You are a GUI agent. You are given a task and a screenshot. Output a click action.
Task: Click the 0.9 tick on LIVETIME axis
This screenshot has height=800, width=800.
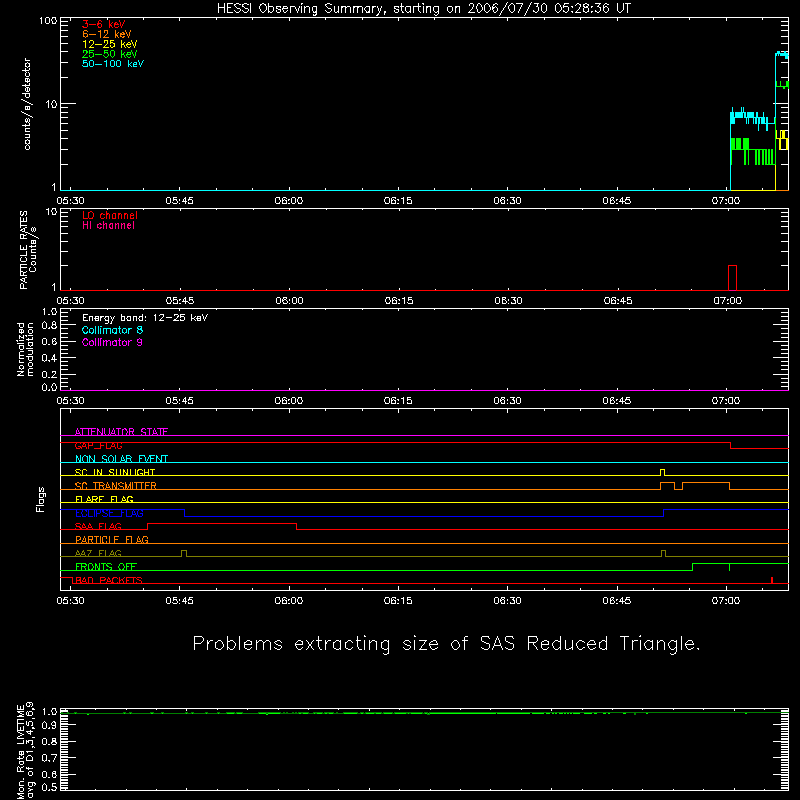point(49,725)
